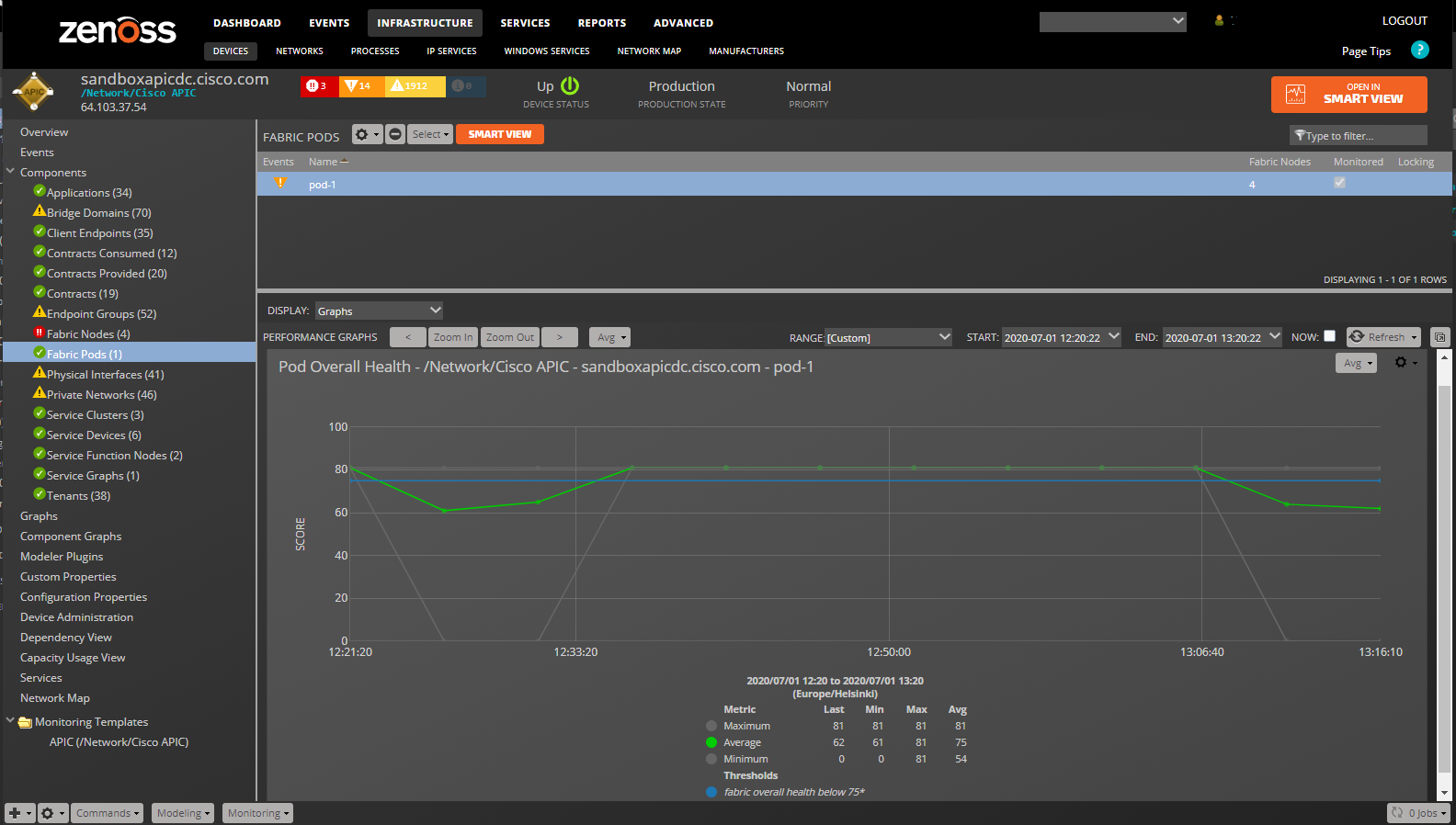Open the DASHBOARD menu
This screenshot has width=1456, height=825.
247,23
